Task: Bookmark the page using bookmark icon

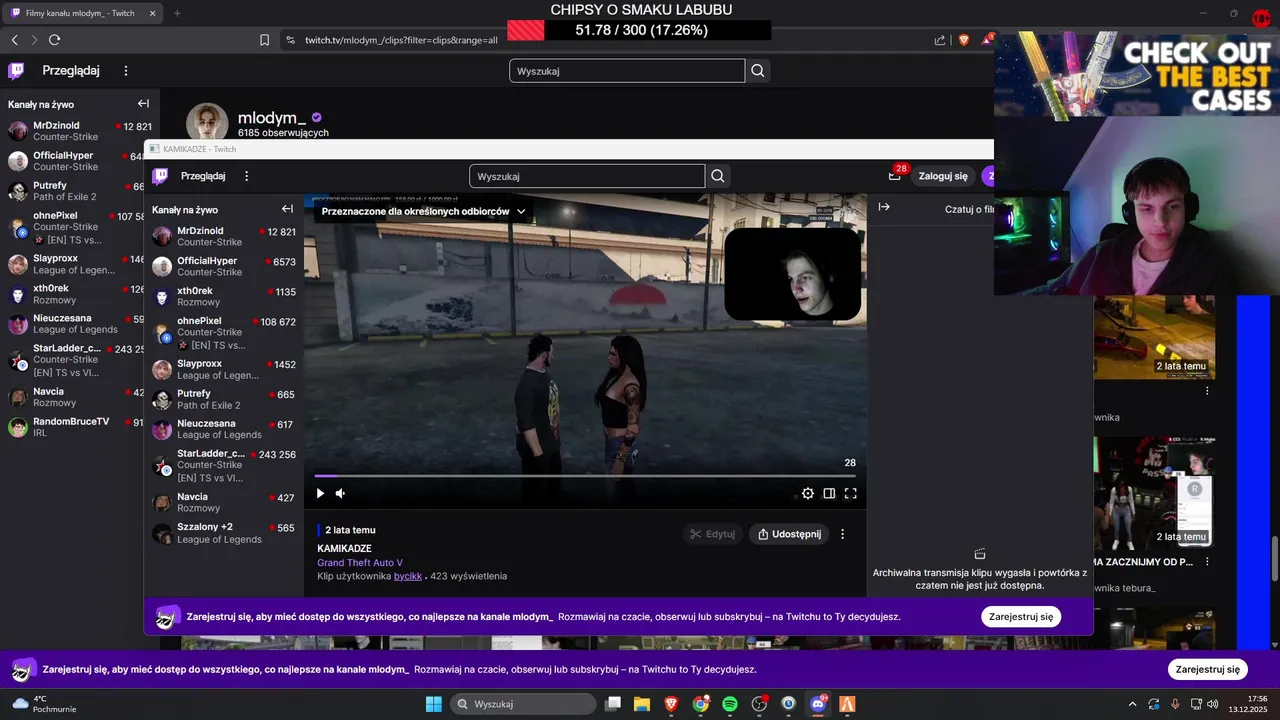Action: [264, 40]
